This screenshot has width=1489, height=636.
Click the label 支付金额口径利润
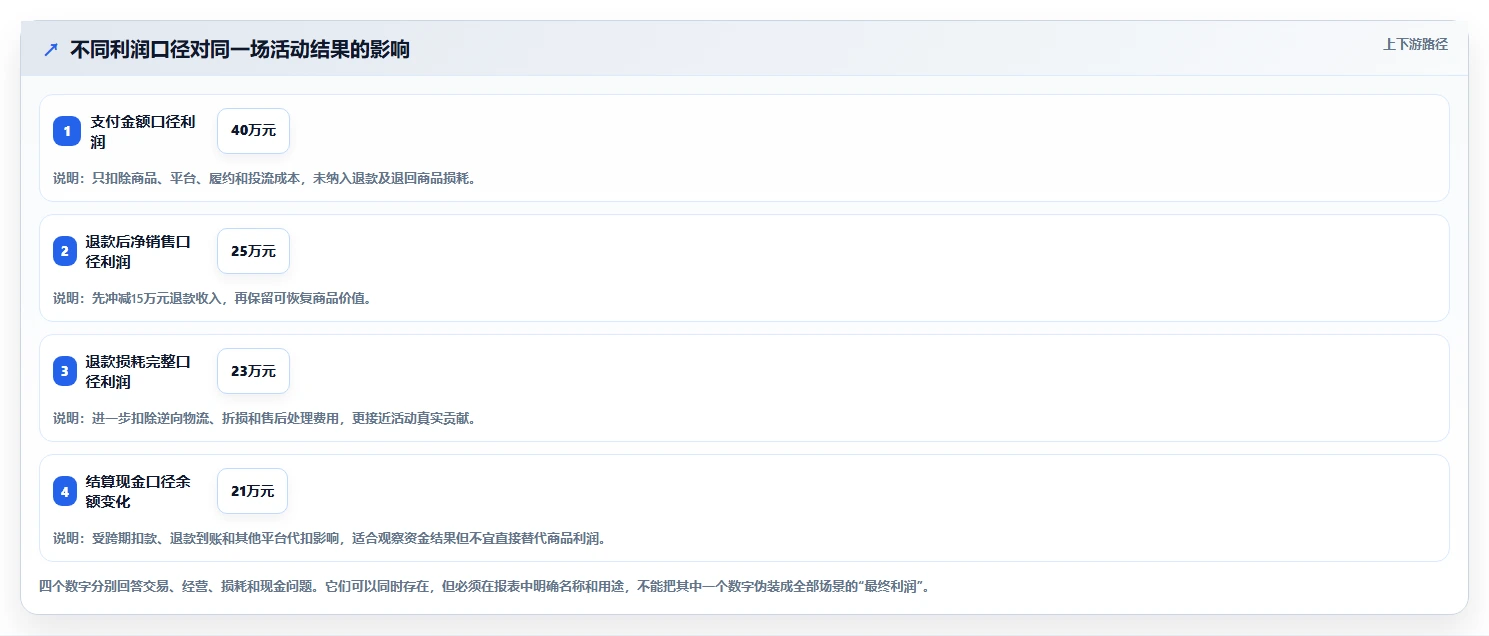(x=143, y=131)
